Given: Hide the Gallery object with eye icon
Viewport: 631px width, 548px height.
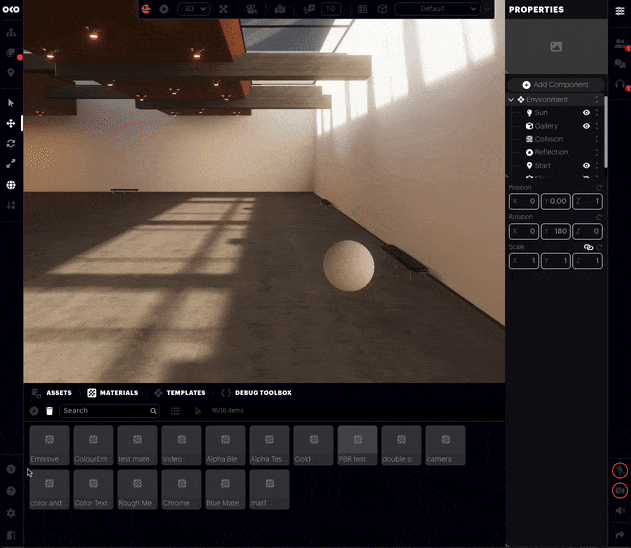Looking at the screenshot, I should pos(586,126).
